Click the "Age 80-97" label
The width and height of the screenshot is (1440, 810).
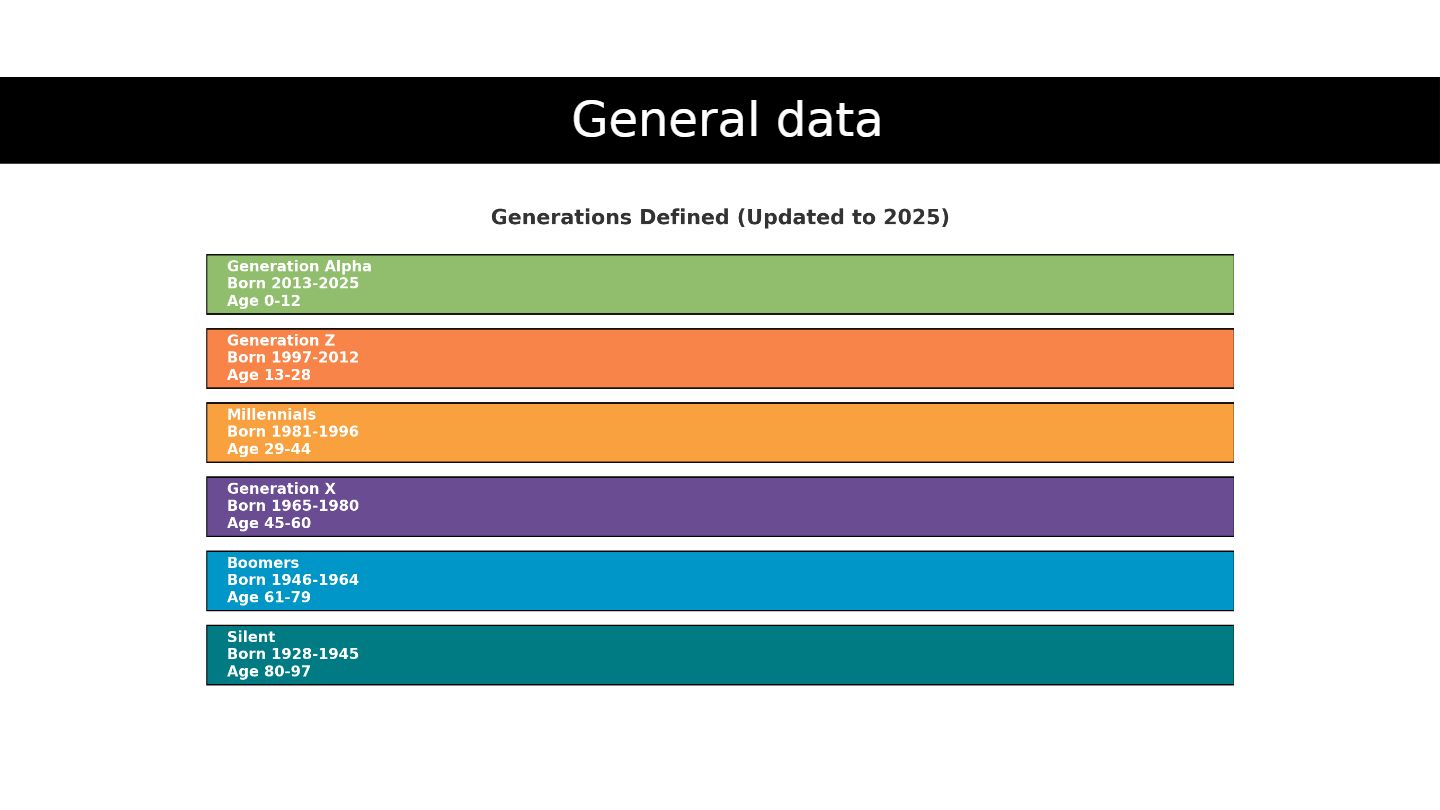tap(269, 671)
